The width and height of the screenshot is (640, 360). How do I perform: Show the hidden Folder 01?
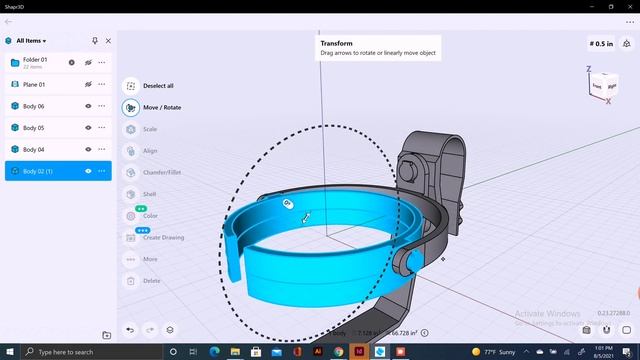coord(88,62)
